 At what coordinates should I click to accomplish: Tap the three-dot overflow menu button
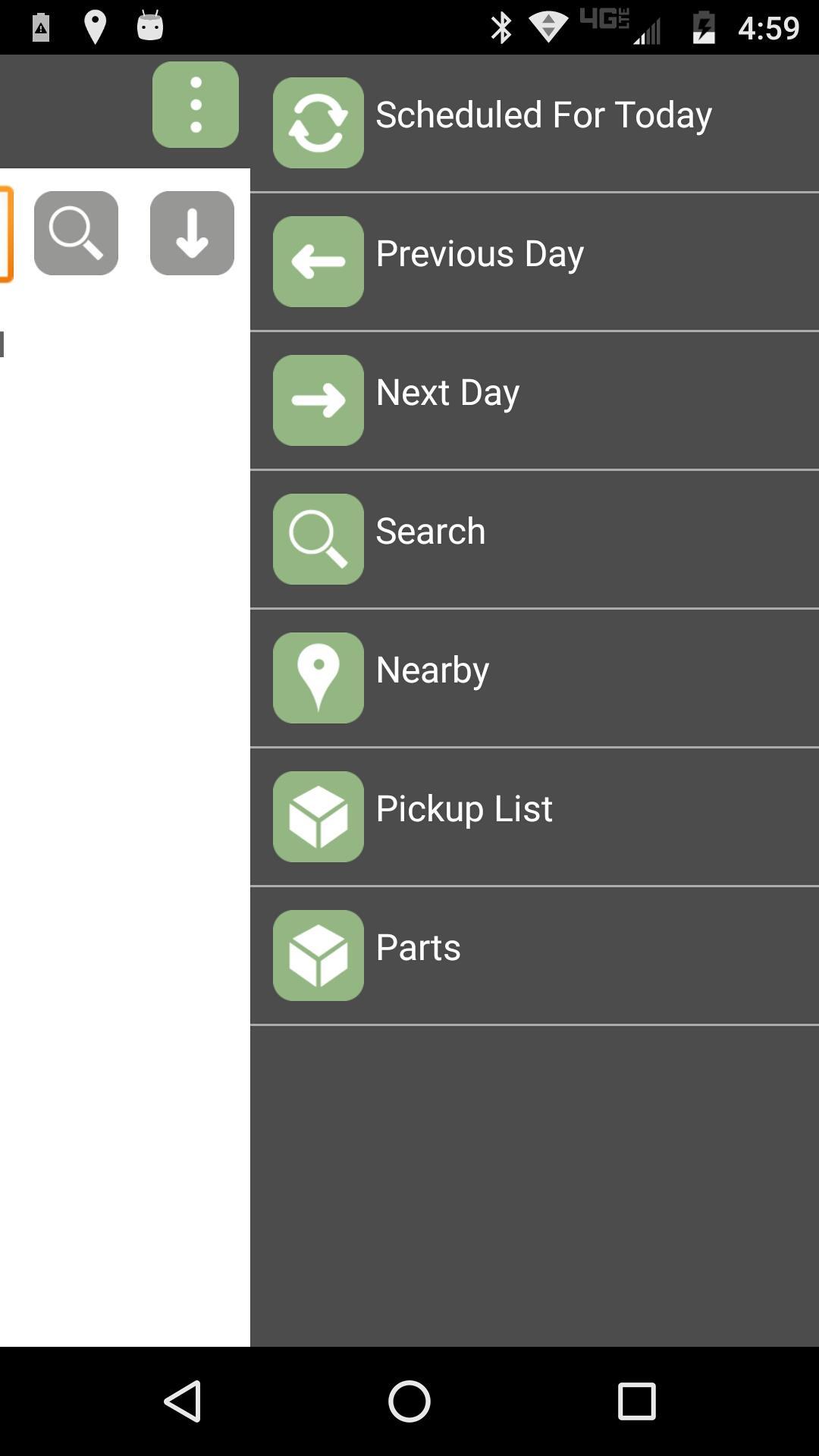click(x=196, y=105)
